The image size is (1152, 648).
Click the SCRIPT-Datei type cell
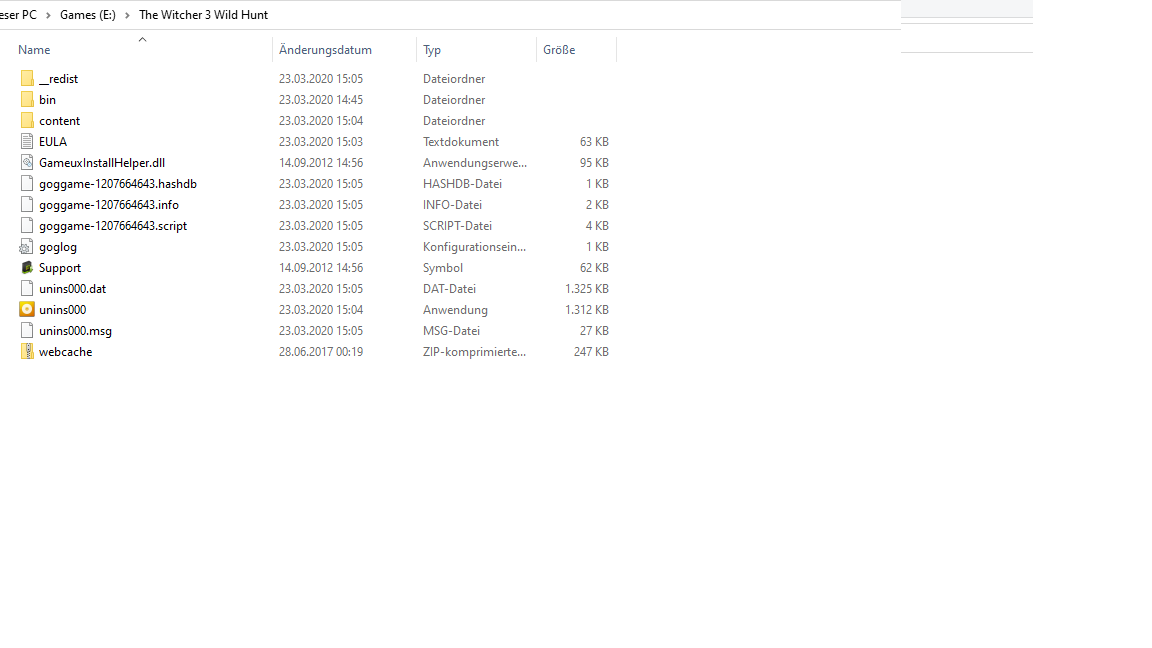click(457, 226)
